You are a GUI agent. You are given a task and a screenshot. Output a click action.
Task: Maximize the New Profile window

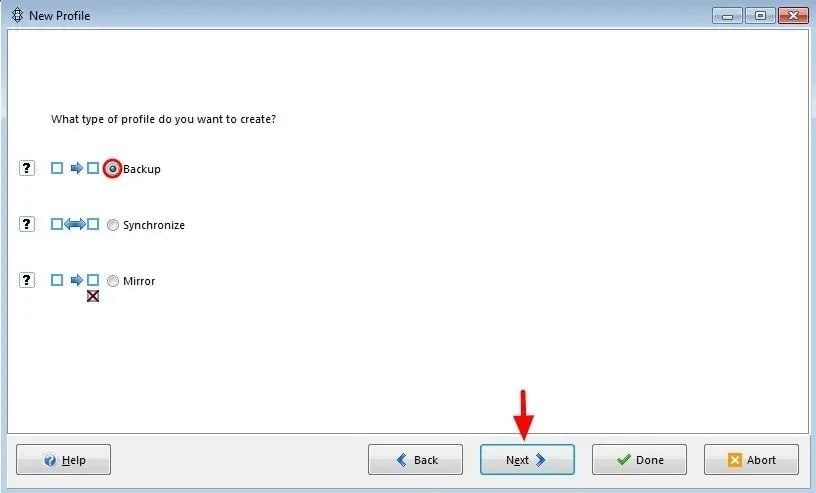pos(760,16)
